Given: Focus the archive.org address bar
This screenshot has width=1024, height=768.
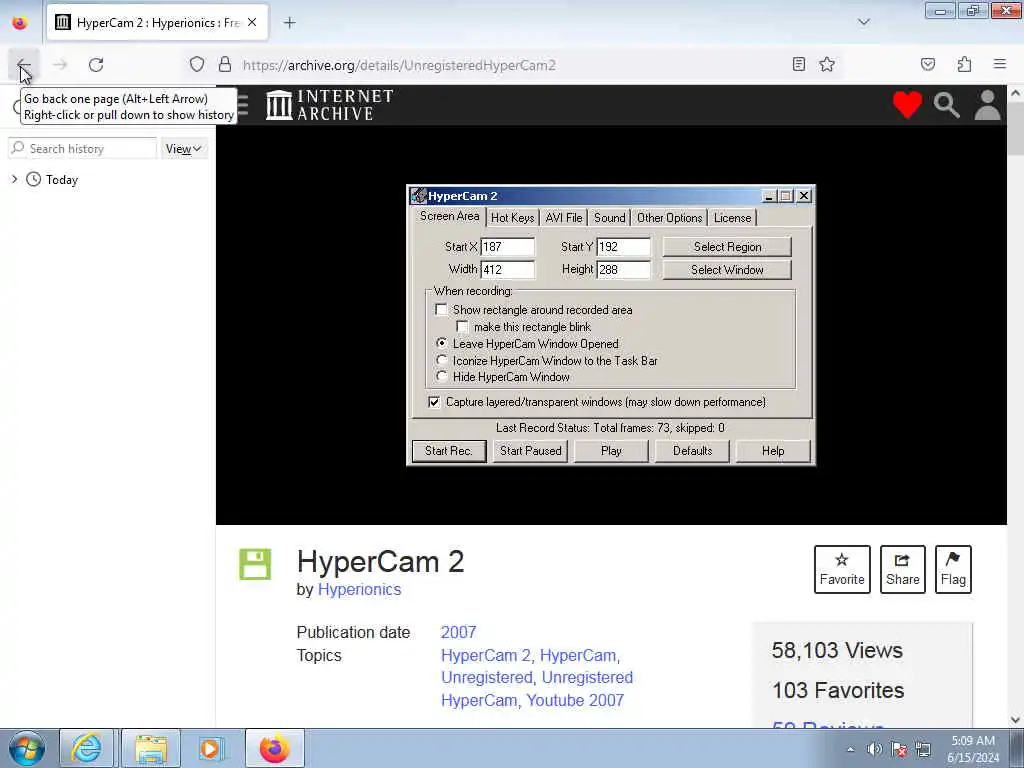Looking at the screenshot, I should 513,65.
